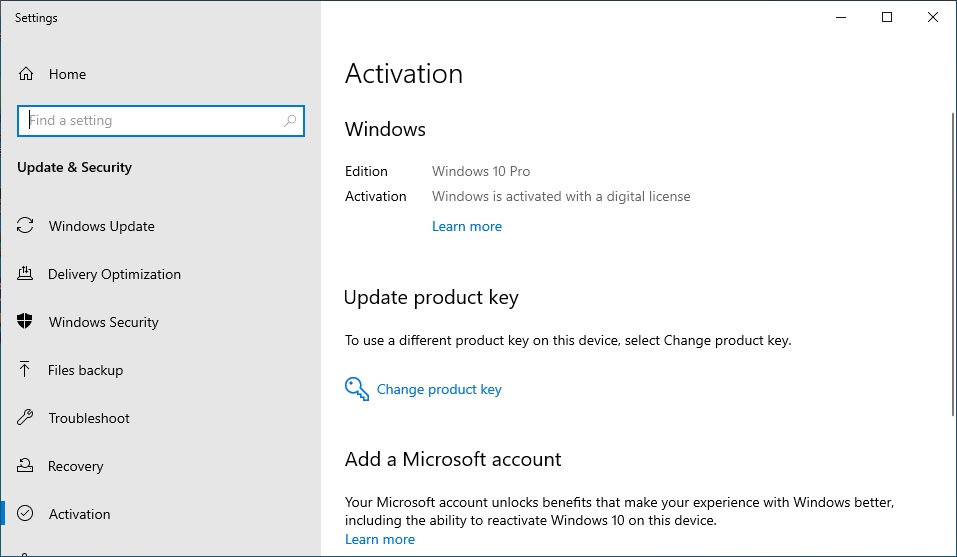
Task: Click the magnifier icon in search box
Action: point(290,121)
